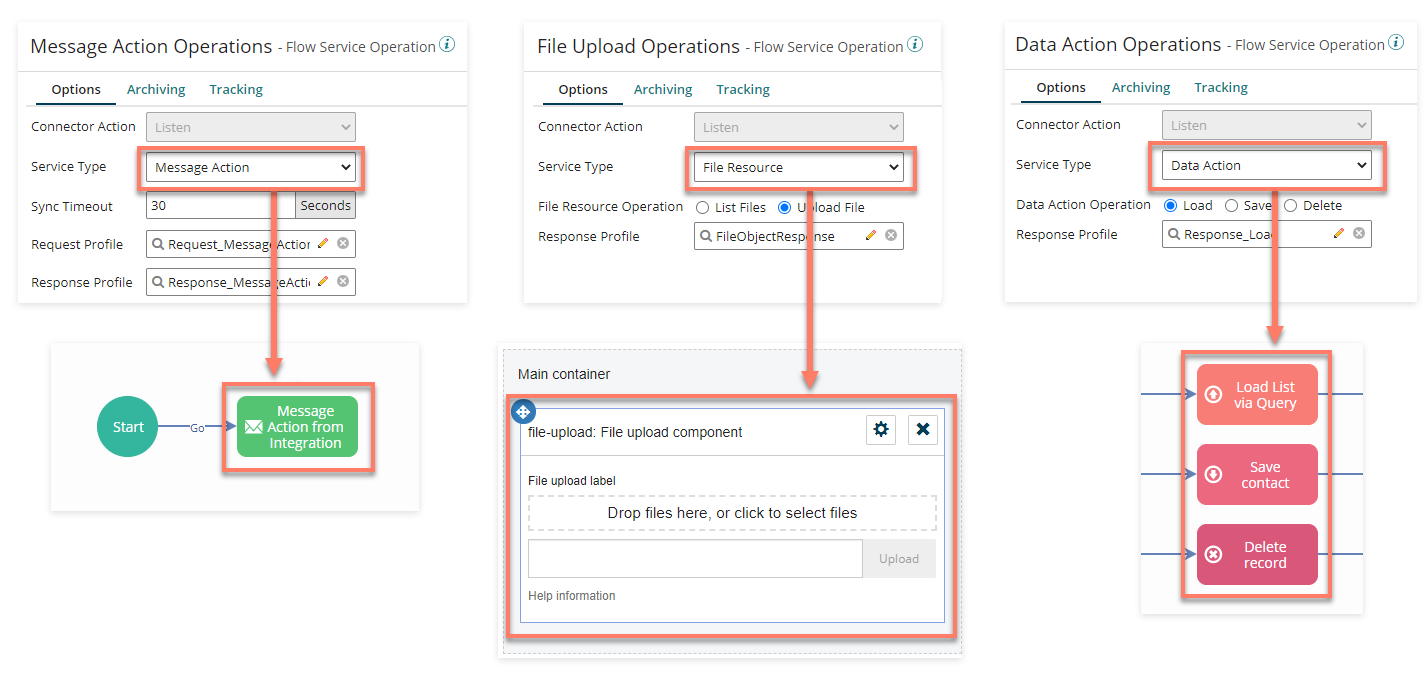
Task: Clear the Response_MessageAction profile field
Action: coord(343,282)
